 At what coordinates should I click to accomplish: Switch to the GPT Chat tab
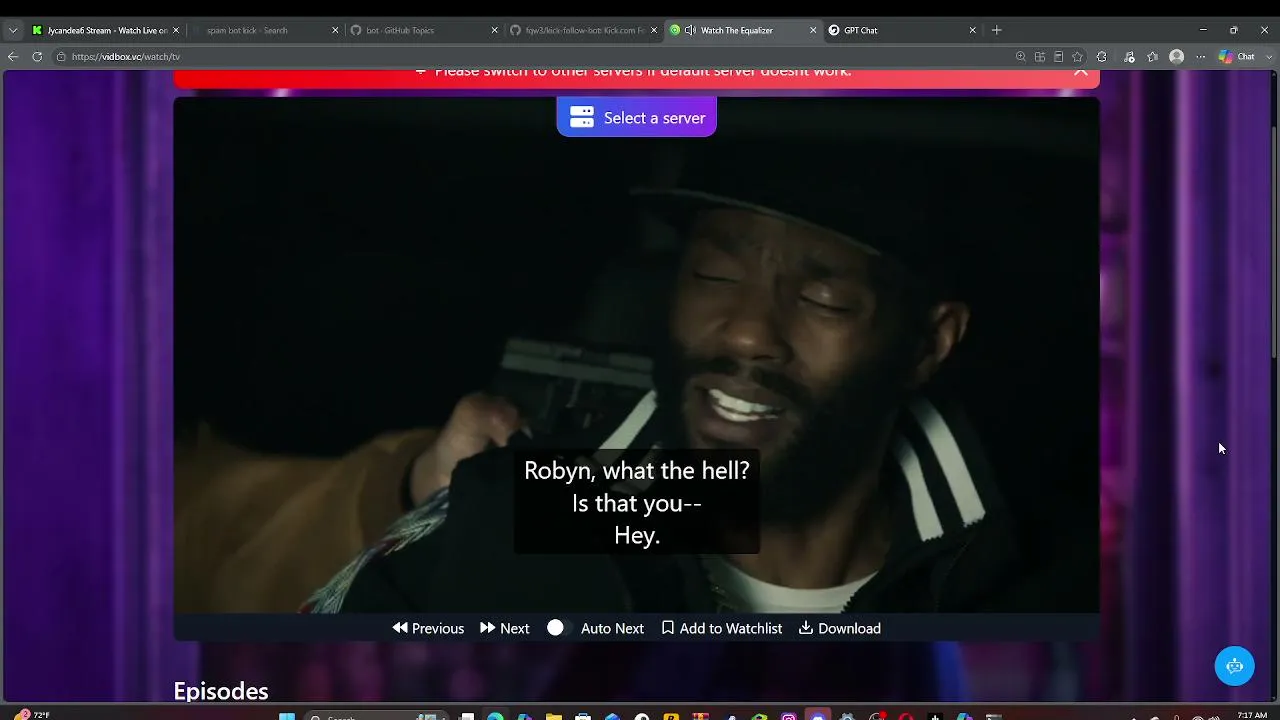click(900, 30)
